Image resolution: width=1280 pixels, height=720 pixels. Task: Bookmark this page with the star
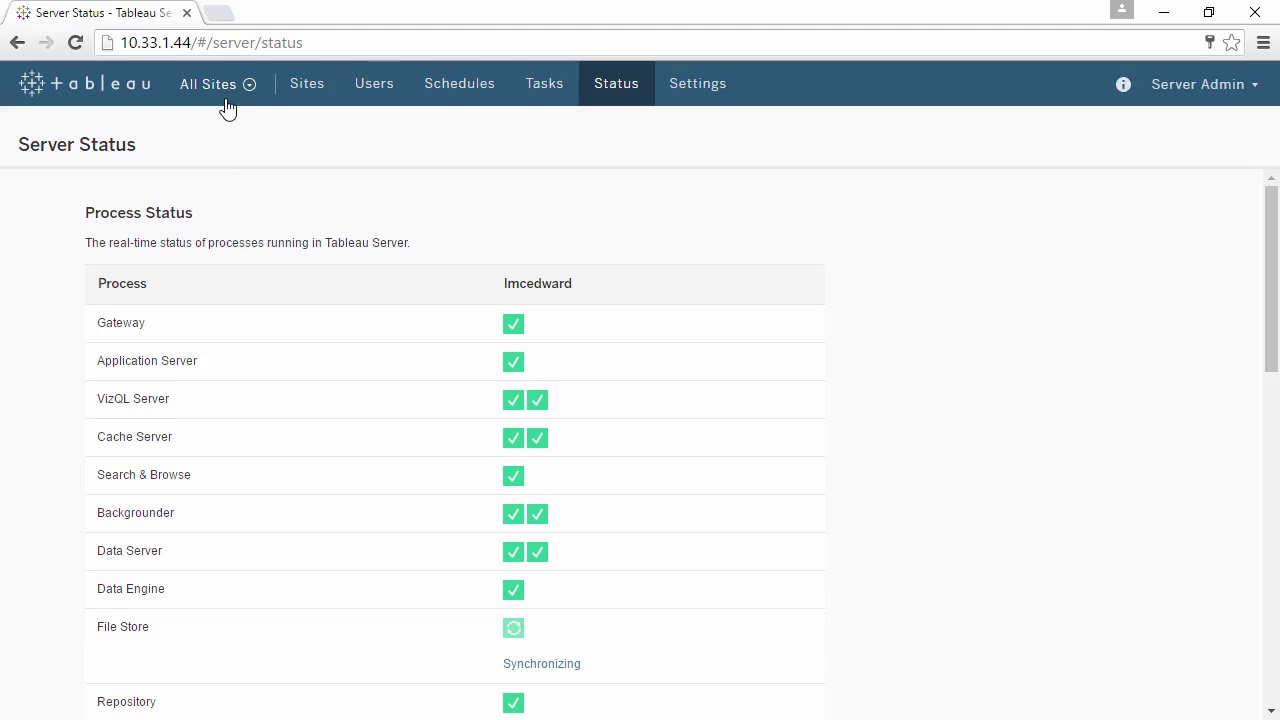click(1232, 43)
